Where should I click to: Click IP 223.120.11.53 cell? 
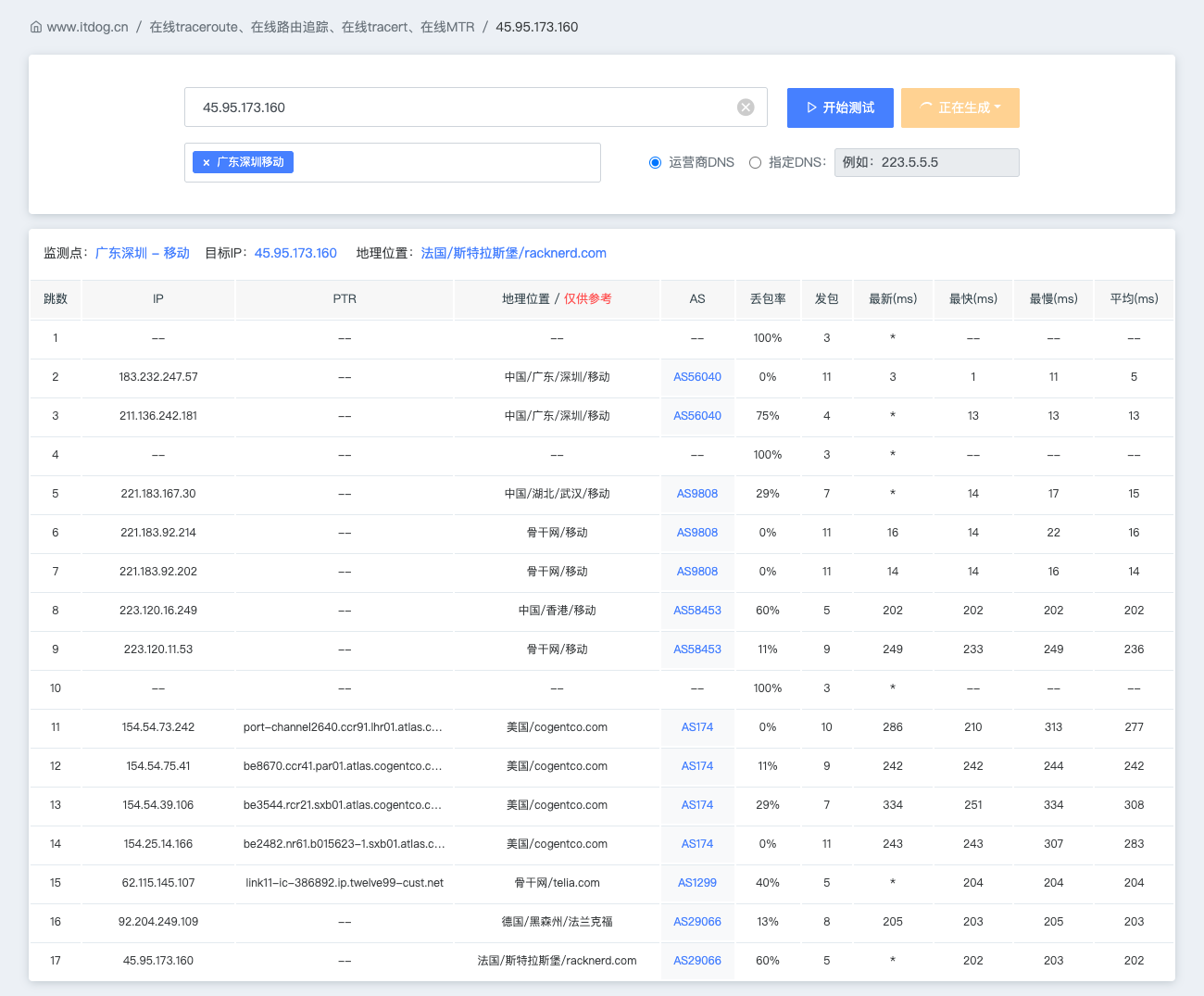[x=158, y=649]
